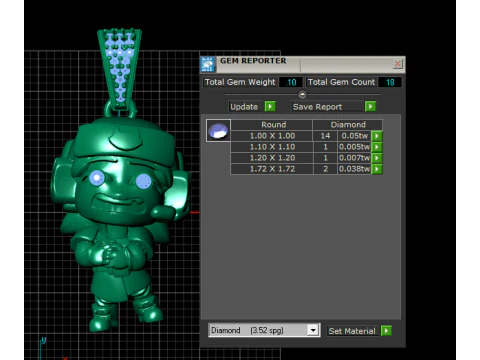Close the Gem Reporter panel
Viewport: 480px width, 360px height.
(397, 64)
